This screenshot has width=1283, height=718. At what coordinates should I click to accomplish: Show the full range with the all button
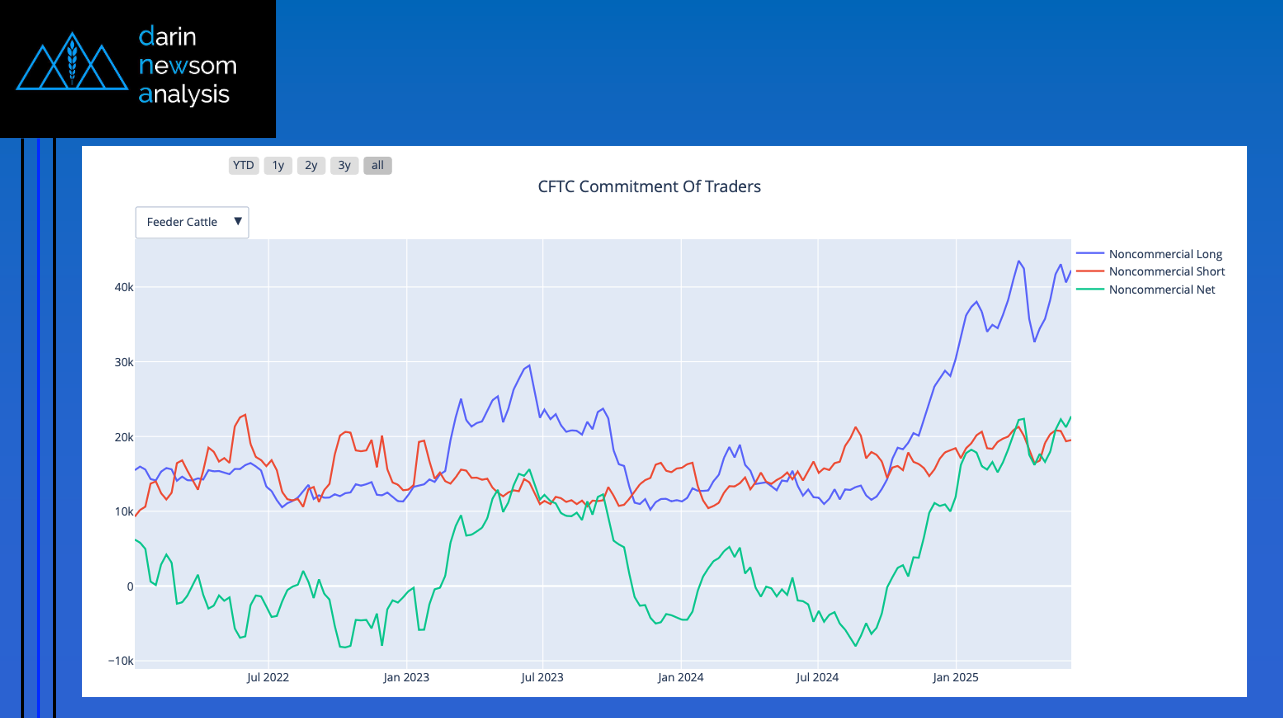click(x=377, y=166)
